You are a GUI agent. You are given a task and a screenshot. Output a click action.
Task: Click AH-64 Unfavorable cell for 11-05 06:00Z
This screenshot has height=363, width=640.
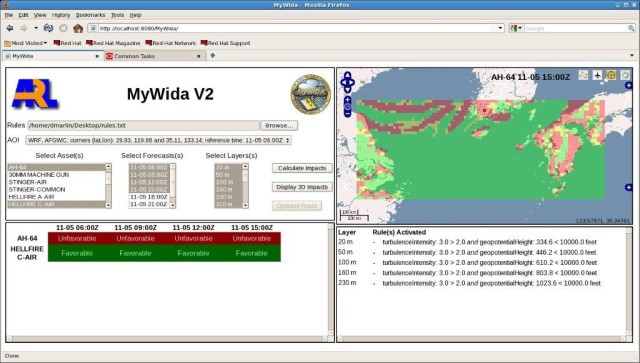tap(77, 238)
